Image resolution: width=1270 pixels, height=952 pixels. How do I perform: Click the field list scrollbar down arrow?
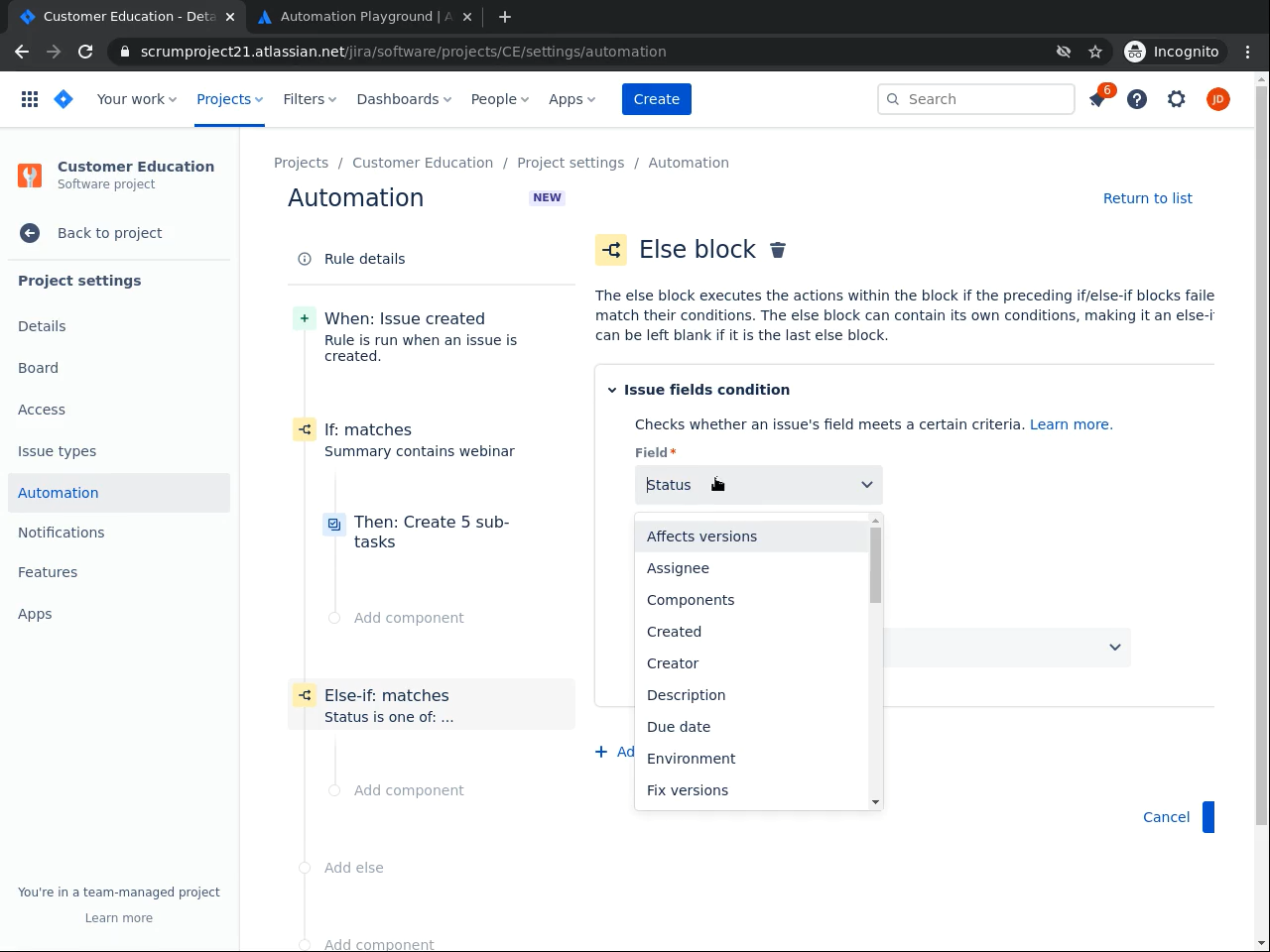pyautogui.click(x=875, y=802)
